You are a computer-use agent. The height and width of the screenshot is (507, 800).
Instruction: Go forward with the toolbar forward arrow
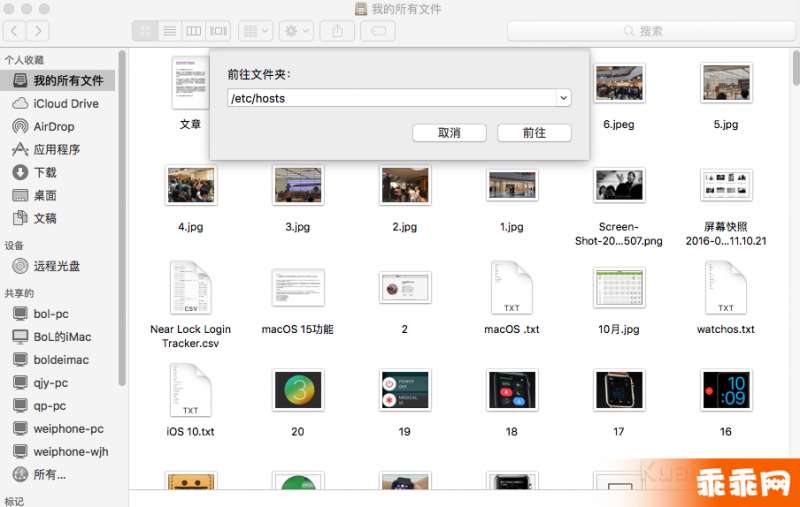(38, 31)
